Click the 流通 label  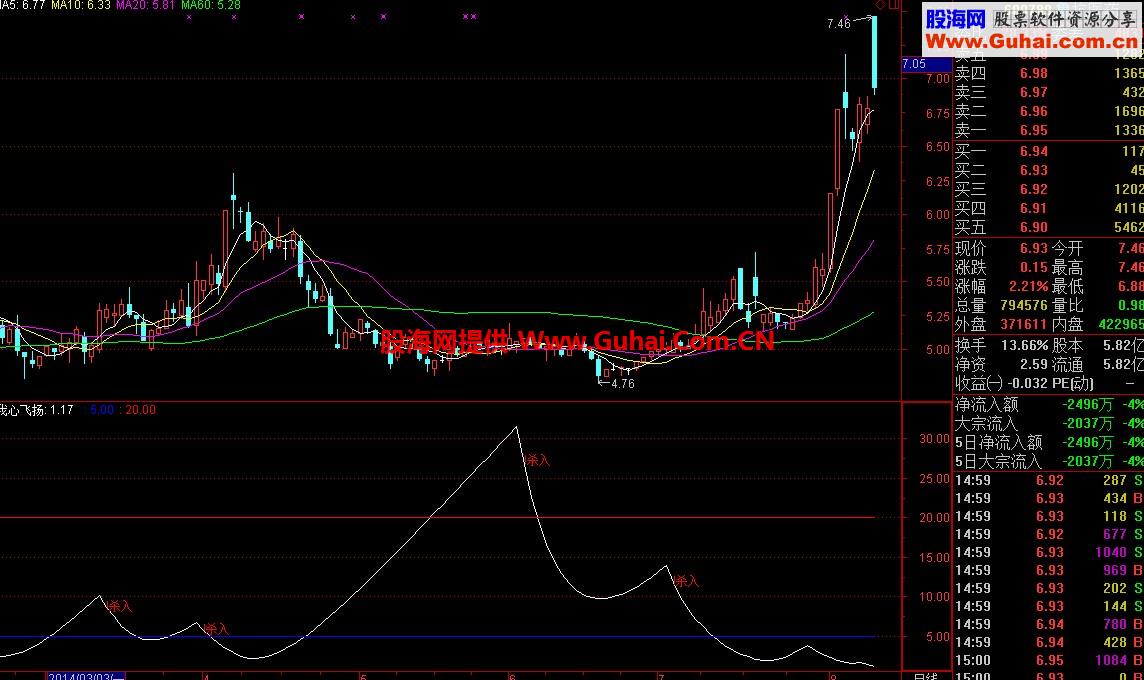pos(1067,364)
